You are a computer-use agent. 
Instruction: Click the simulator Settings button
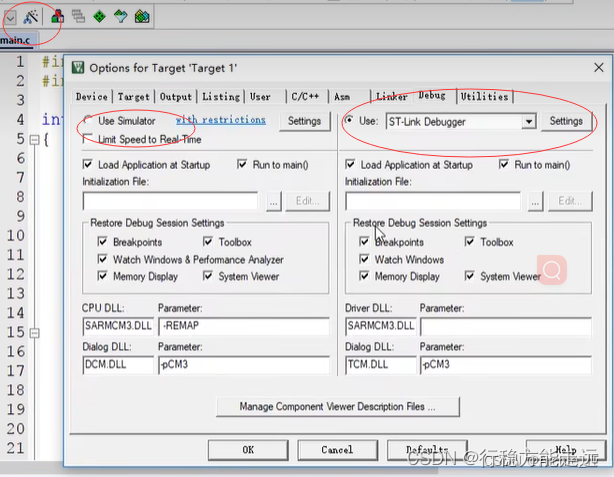click(304, 121)
